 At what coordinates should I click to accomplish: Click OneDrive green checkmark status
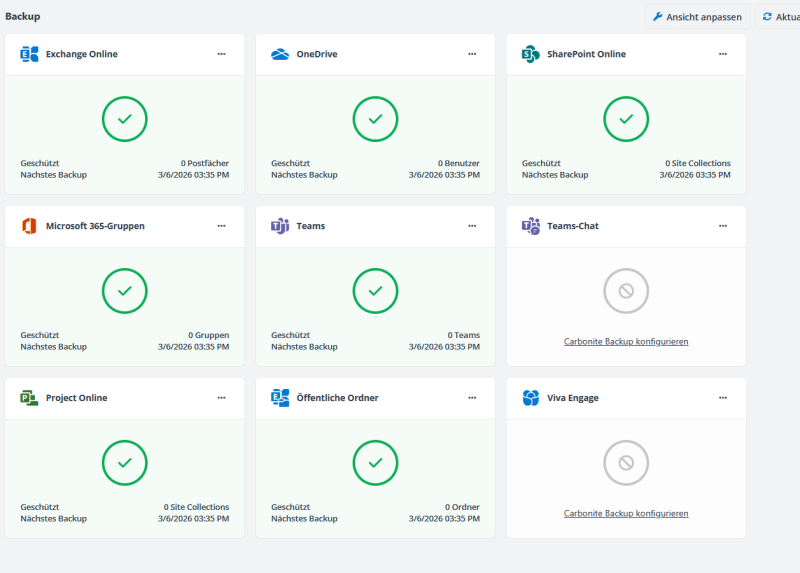(376, 119)
